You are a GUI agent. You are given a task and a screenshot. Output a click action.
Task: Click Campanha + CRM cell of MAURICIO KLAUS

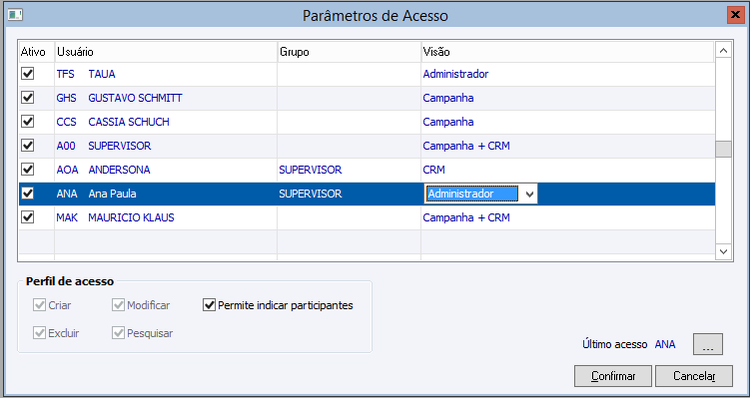coord(567,218)
